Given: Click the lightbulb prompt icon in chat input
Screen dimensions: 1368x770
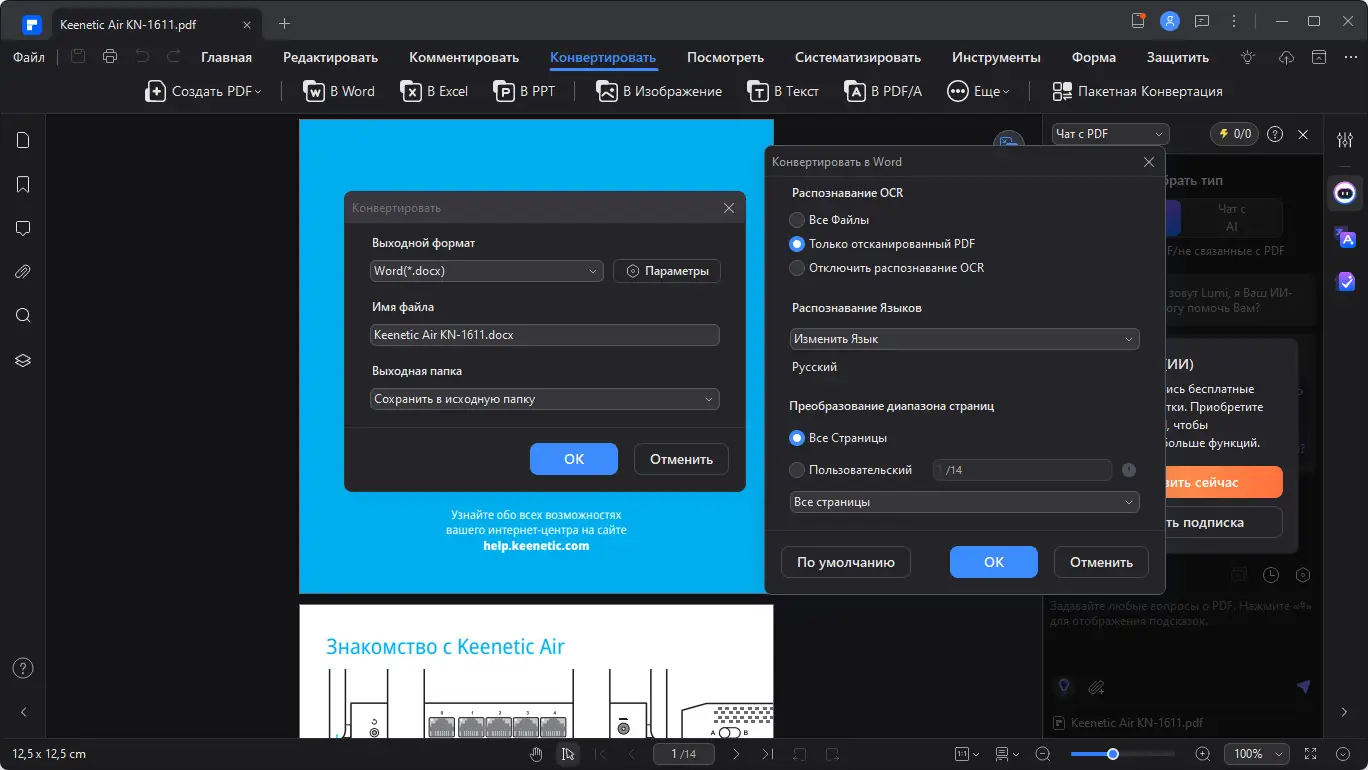Looking at the screenshot, I should point(1064,686).
